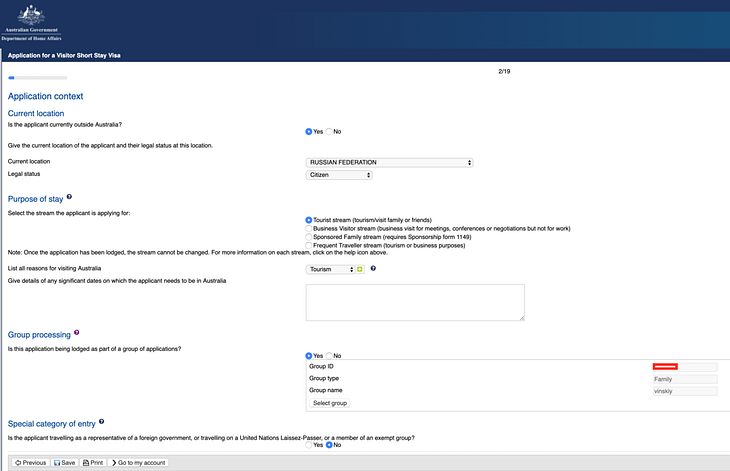Select Yes for foreign government representative question
Viewport: 730px width, 471px height.
click(308, 445)
